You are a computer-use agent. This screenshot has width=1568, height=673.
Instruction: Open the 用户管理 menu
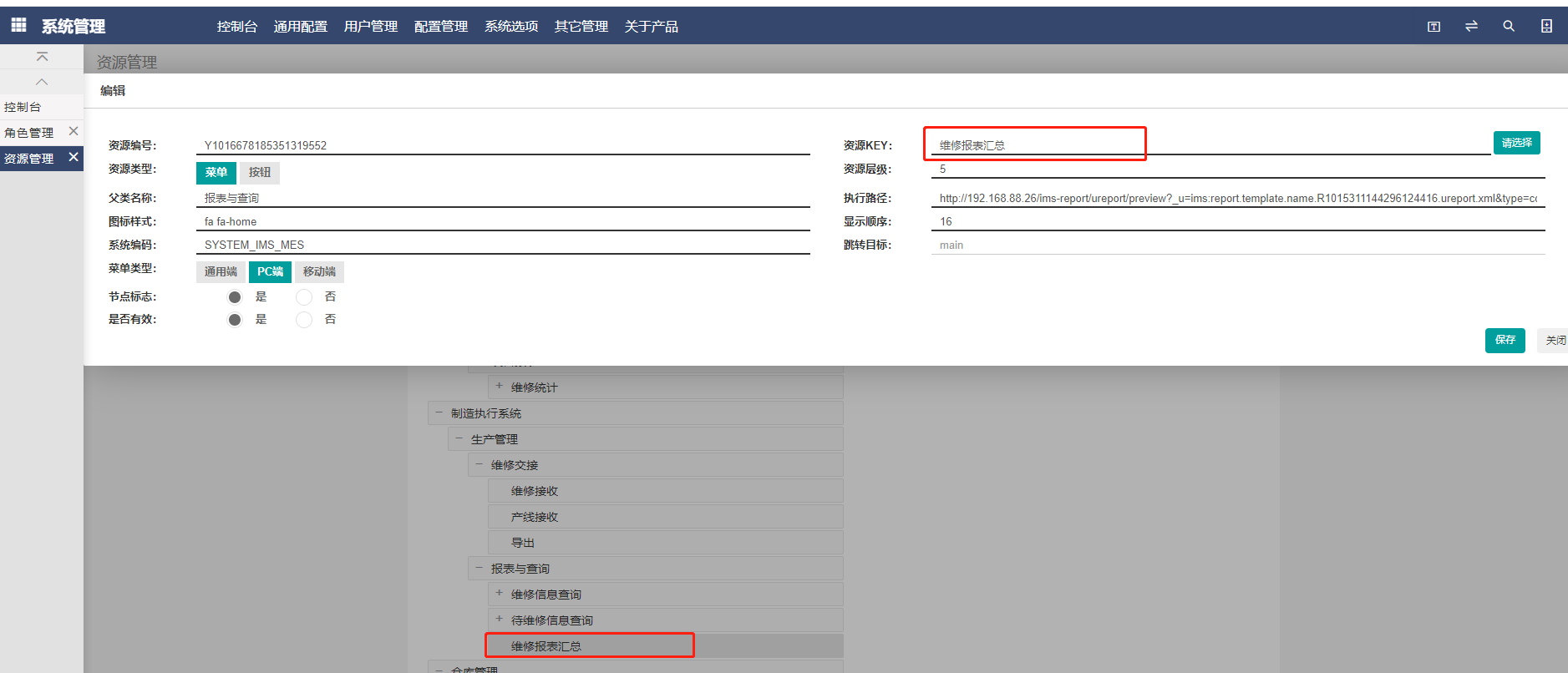(x=371, y=26)
